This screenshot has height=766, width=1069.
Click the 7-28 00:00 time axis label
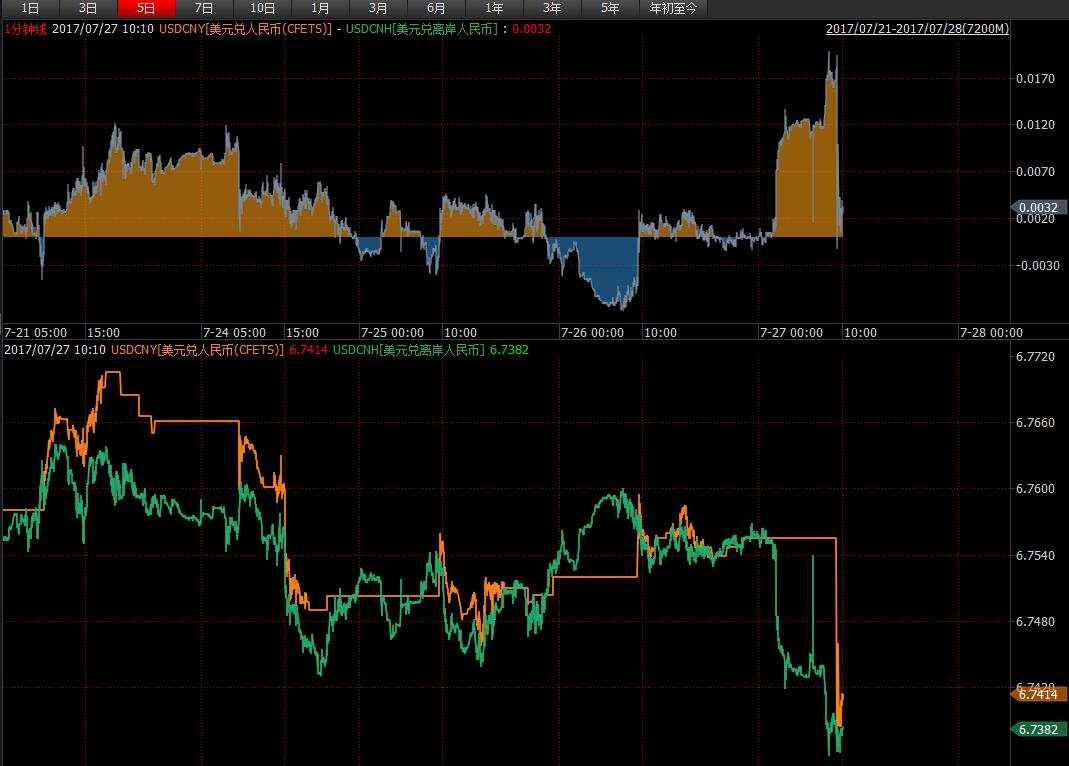(x=991, y=333)
